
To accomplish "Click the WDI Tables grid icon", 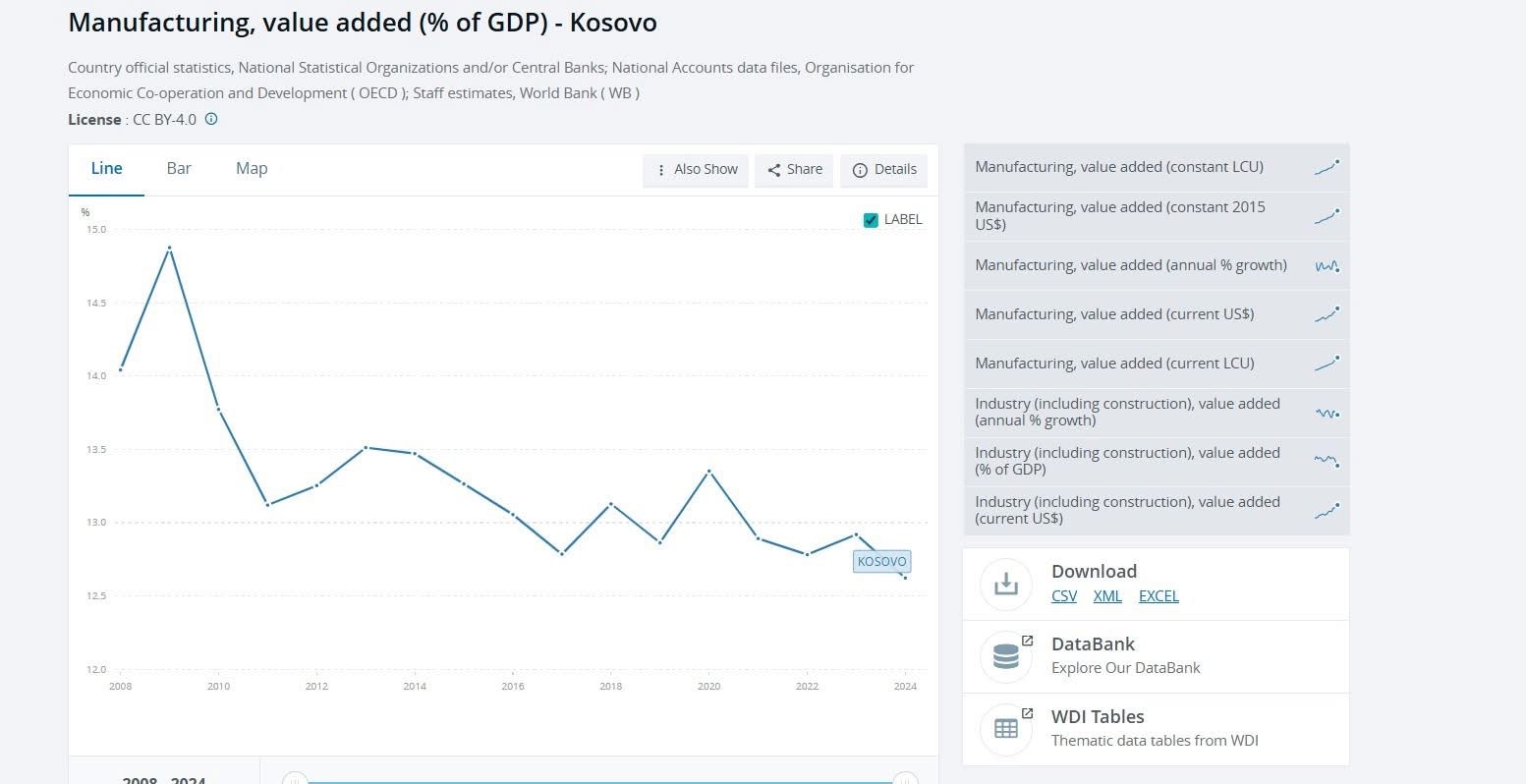I will click(x=1005, y=729).
